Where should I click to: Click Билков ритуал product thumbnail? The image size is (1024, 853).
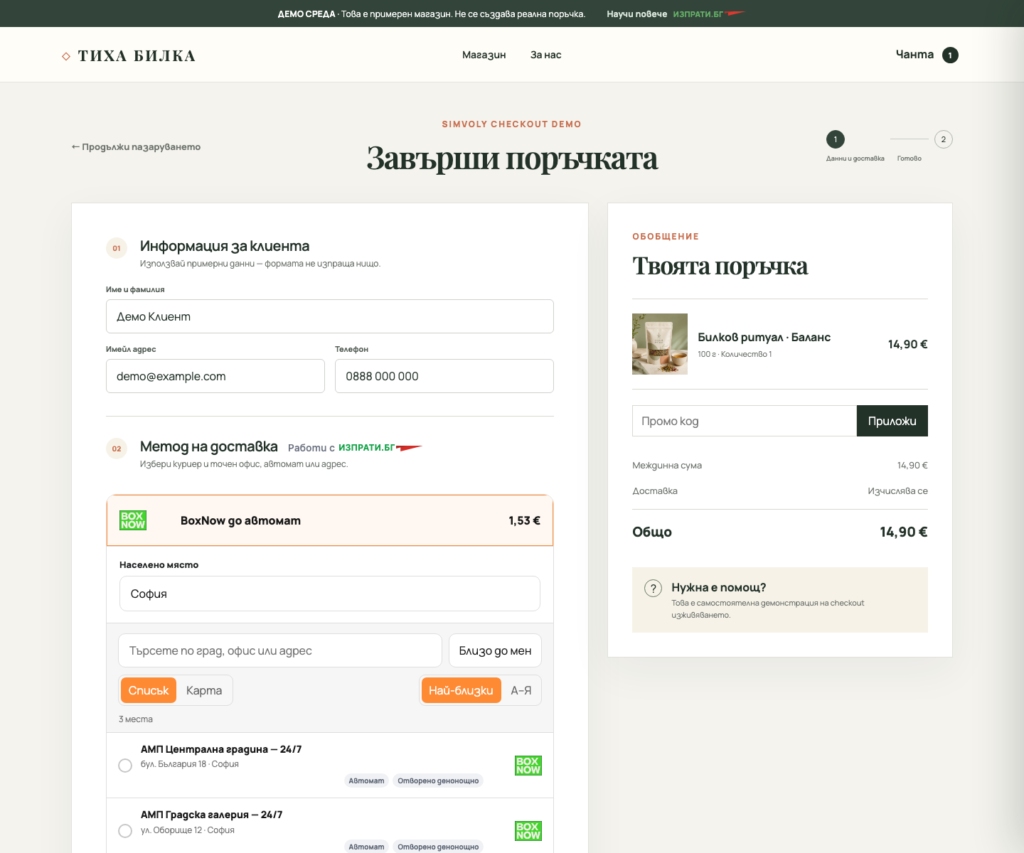pos(660,344)
